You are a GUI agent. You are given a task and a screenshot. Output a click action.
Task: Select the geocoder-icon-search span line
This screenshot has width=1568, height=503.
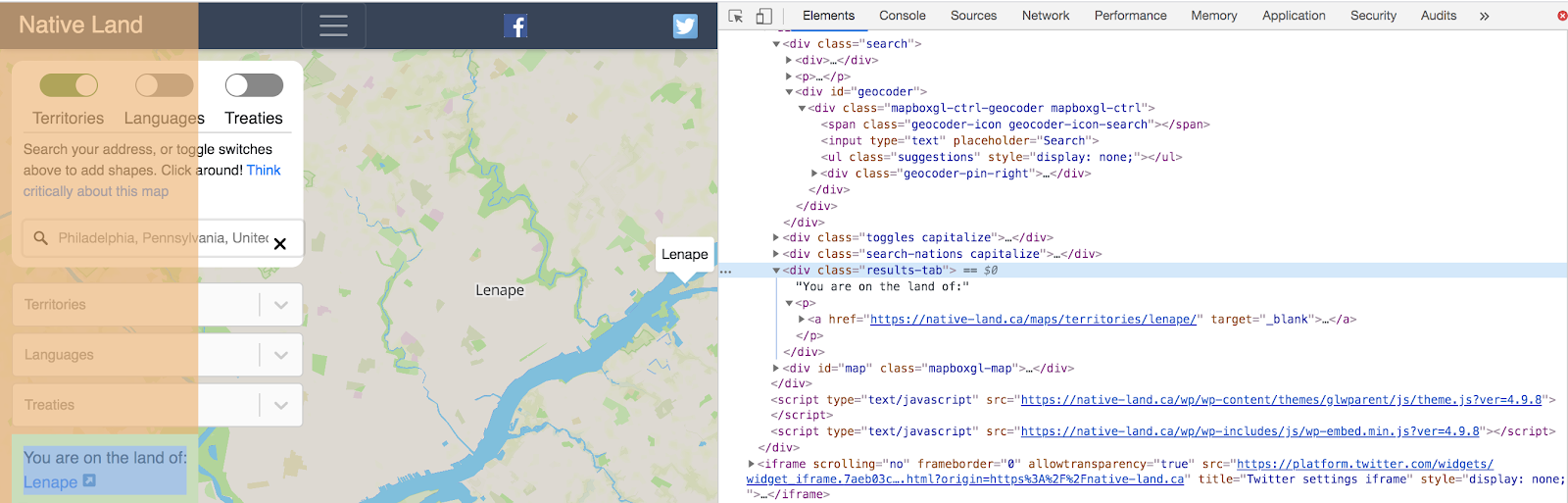(1015, 125)
